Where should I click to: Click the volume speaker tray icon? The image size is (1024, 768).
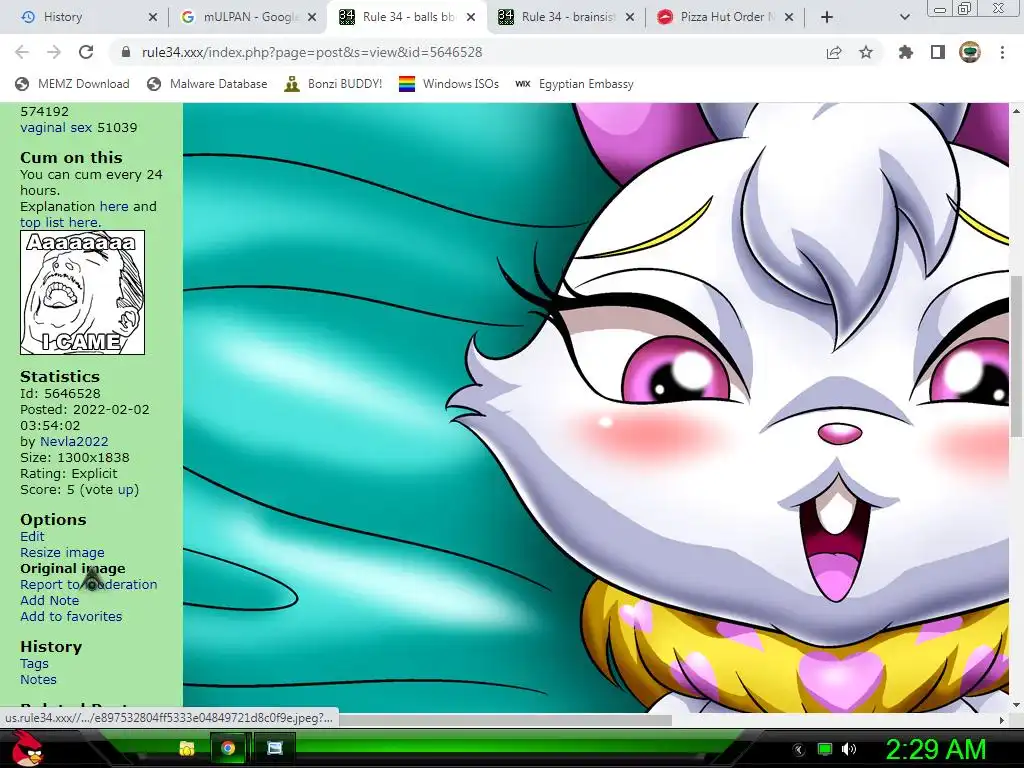(849, 749)
